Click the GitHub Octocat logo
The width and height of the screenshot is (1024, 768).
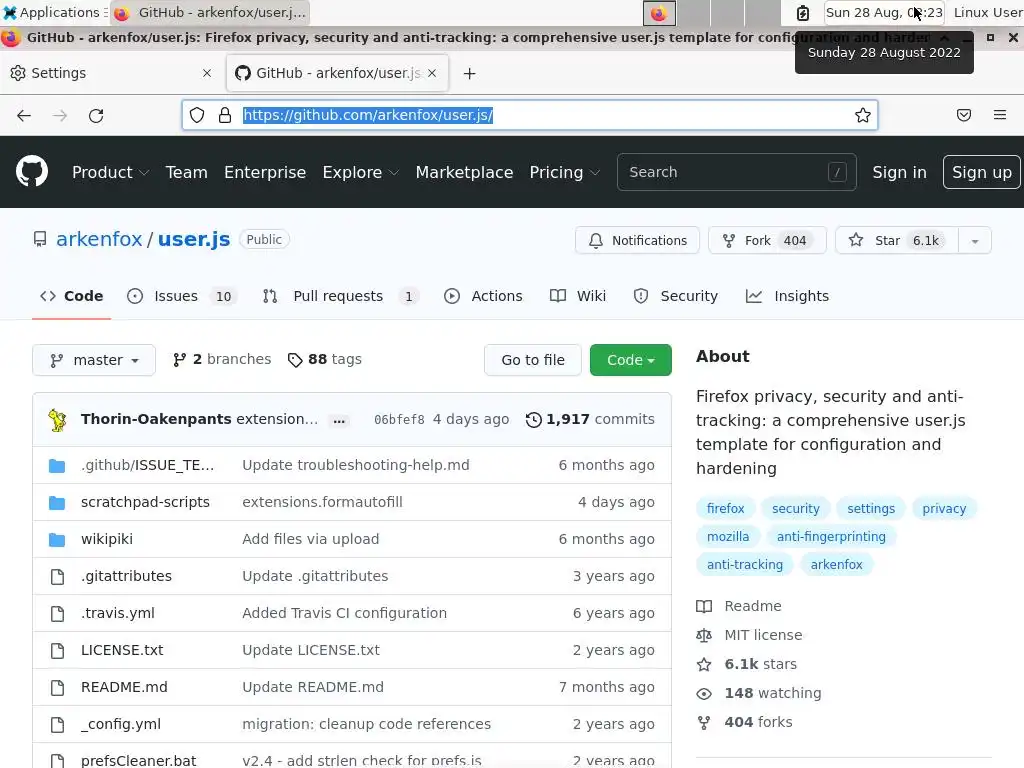tap(32, 172)
